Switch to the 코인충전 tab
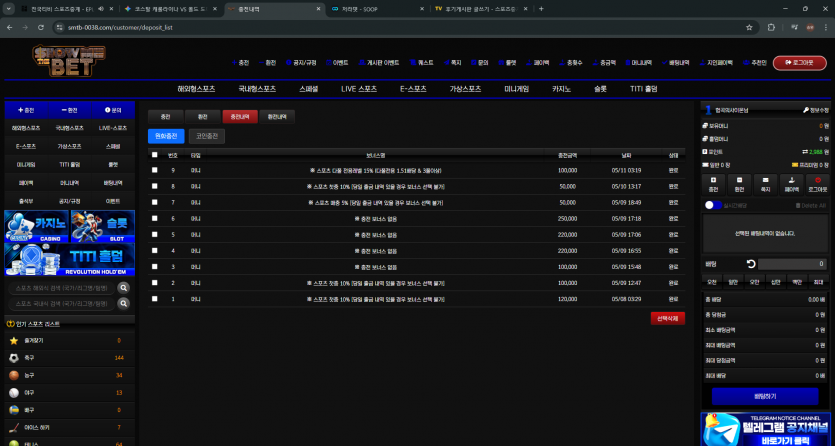This screenshot has height=446, width=835. pos(207,136)
